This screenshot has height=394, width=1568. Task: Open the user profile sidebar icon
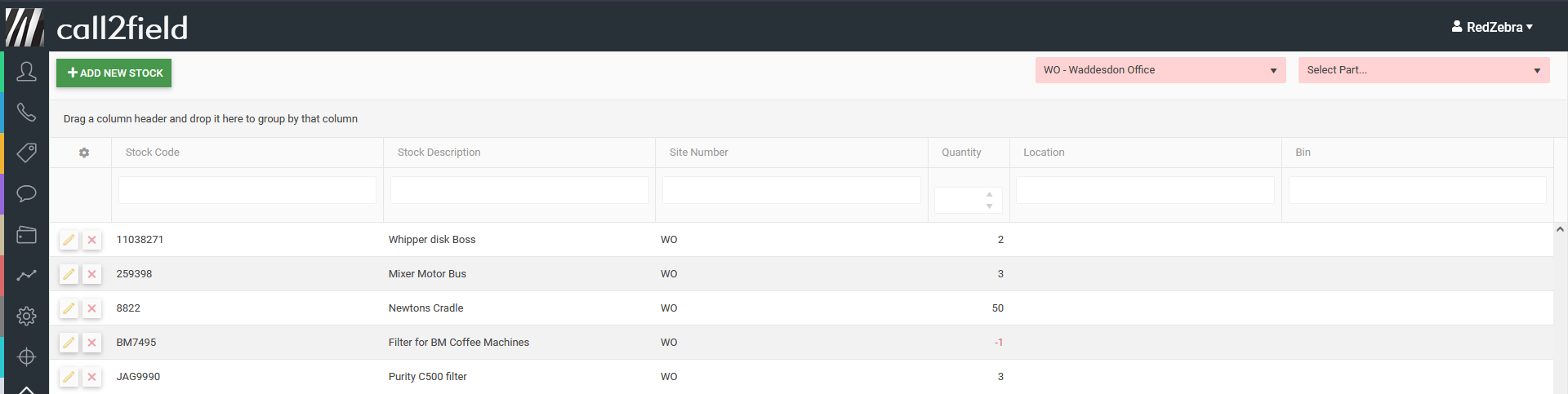(26, 72)
